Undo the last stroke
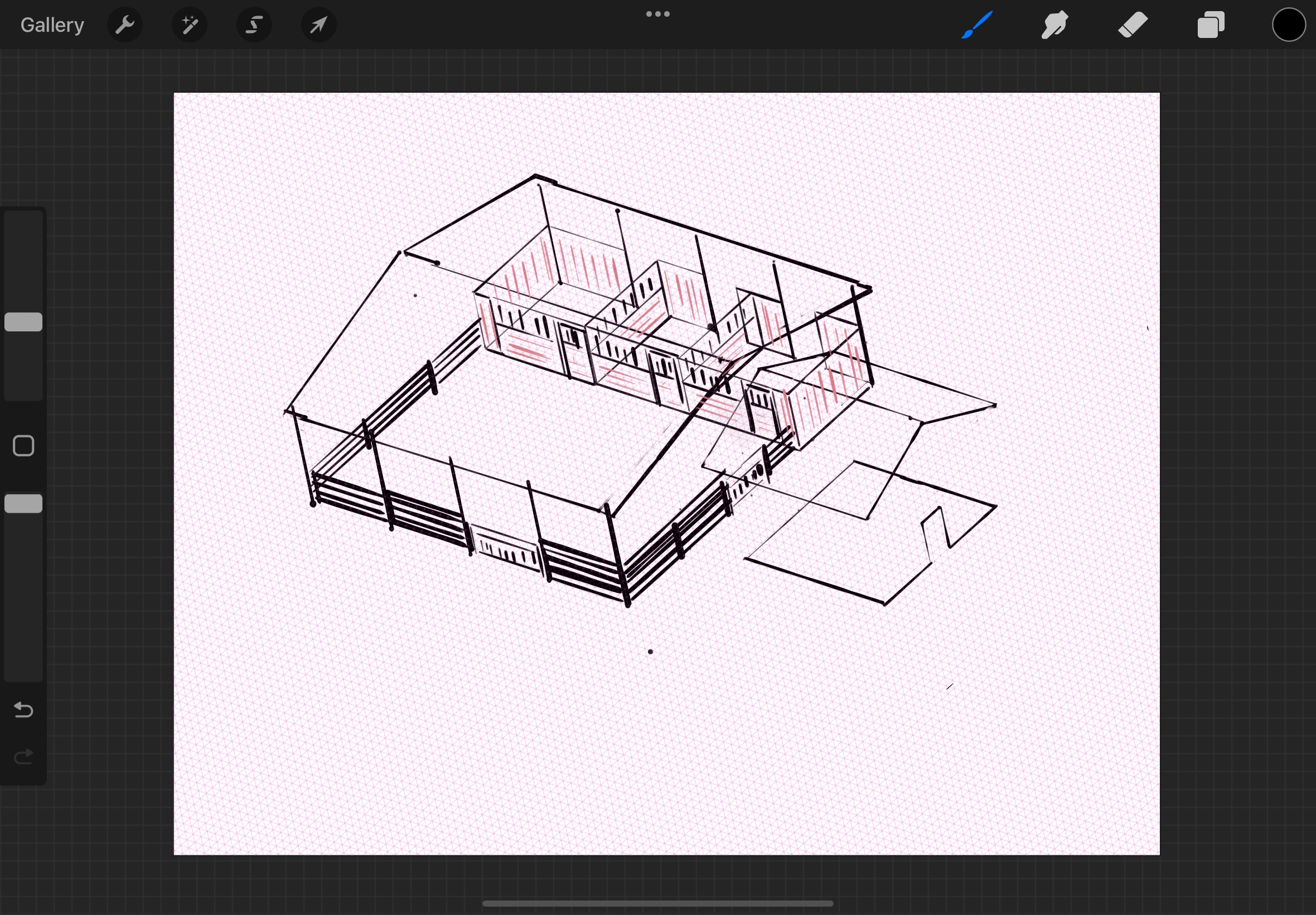The image size is (1316, 915). click(23, 710)
